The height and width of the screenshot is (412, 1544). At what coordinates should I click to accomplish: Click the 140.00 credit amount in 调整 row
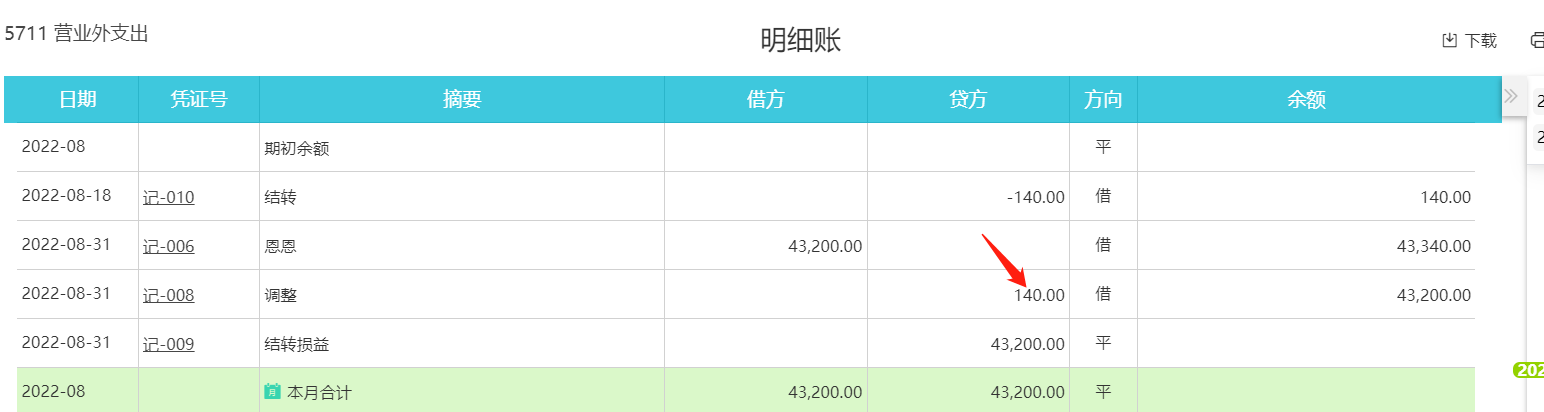1039,295
